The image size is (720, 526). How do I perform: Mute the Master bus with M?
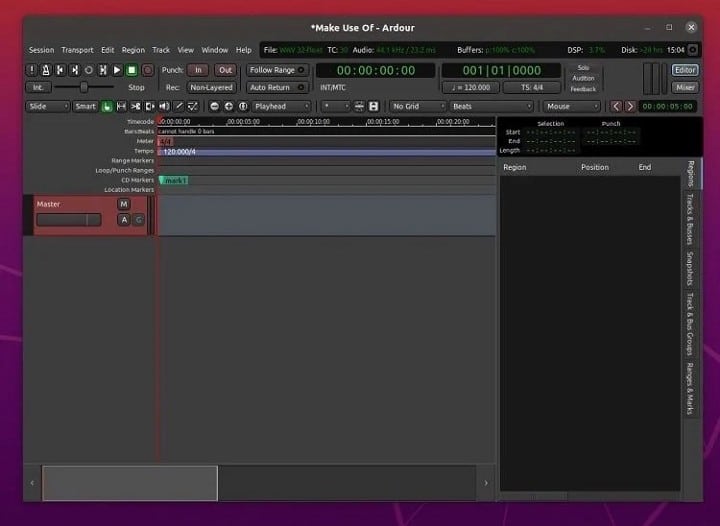124,204
